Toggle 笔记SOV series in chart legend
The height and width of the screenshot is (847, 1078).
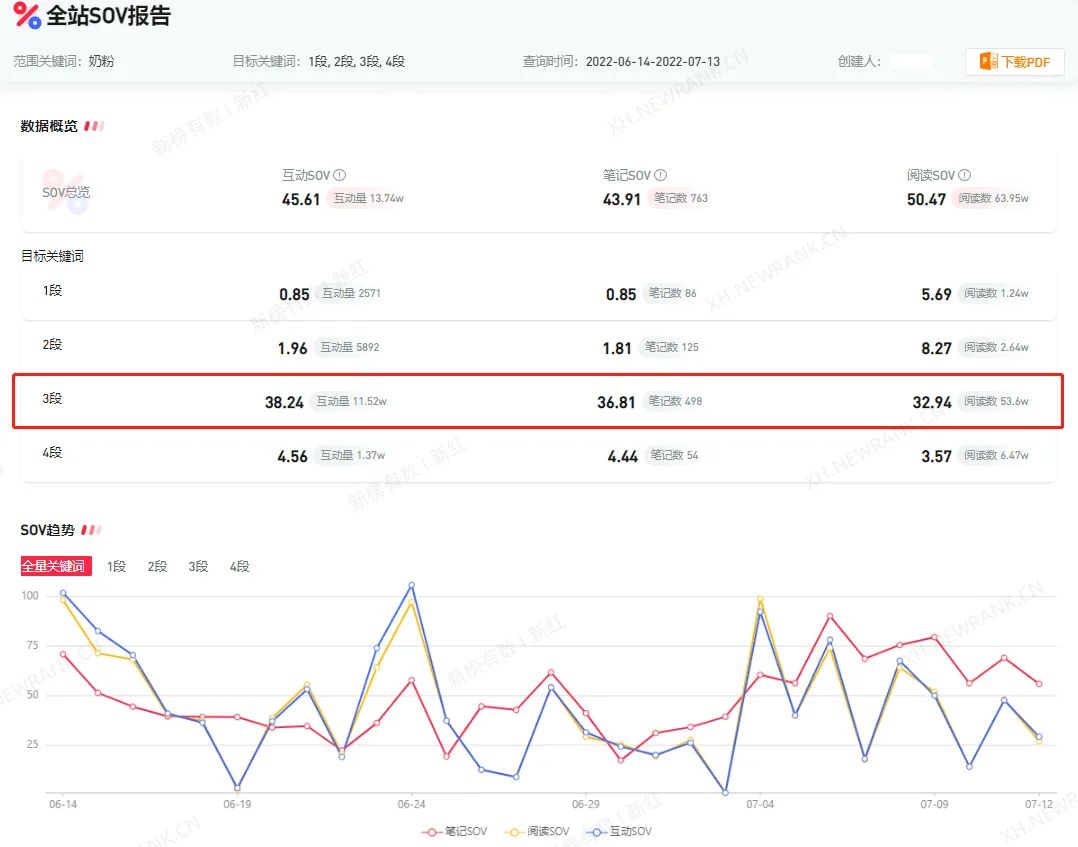coord(458,831)
